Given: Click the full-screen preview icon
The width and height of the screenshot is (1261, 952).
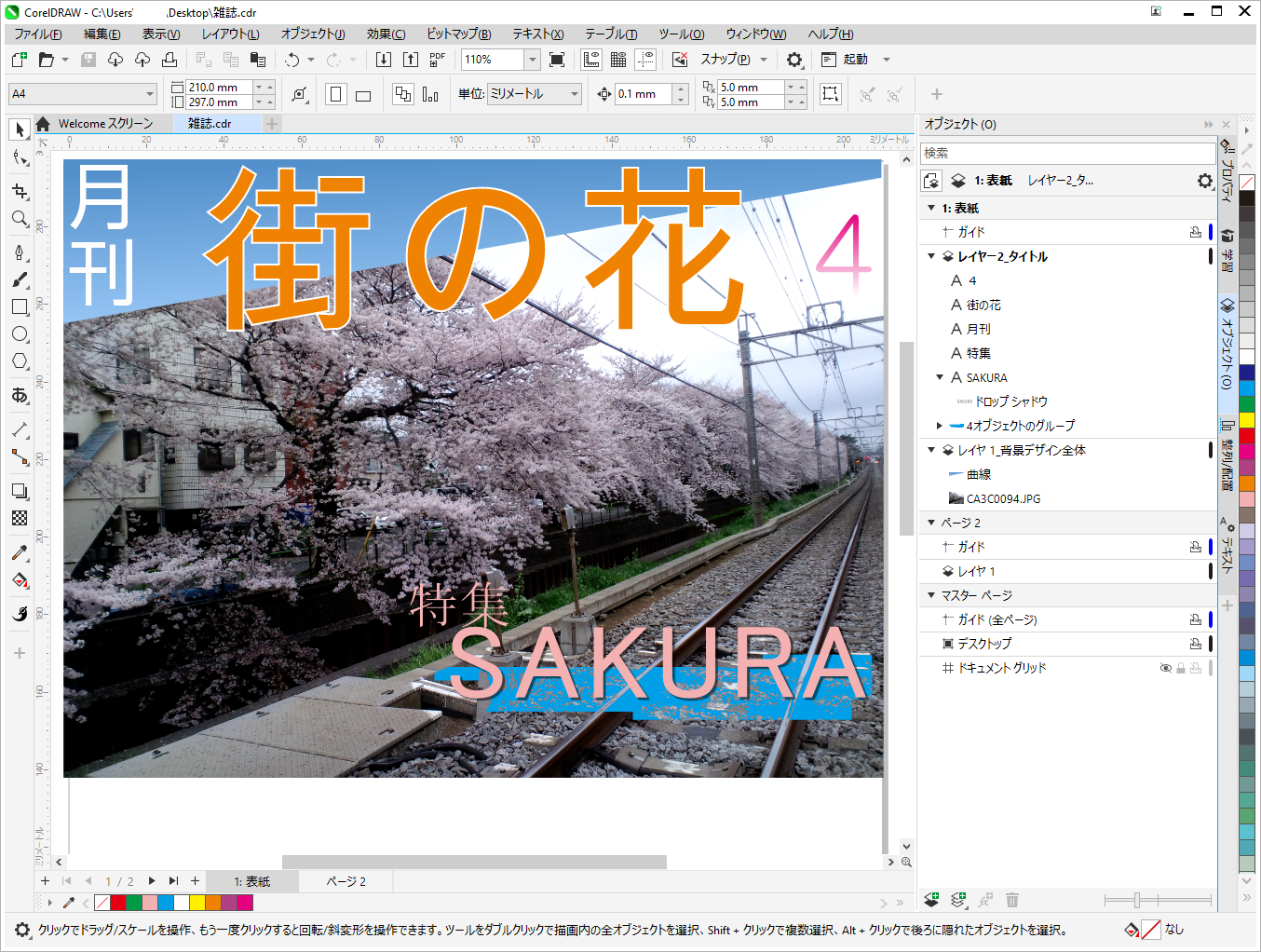Looking at the screenshot, I should click(557, 60).
